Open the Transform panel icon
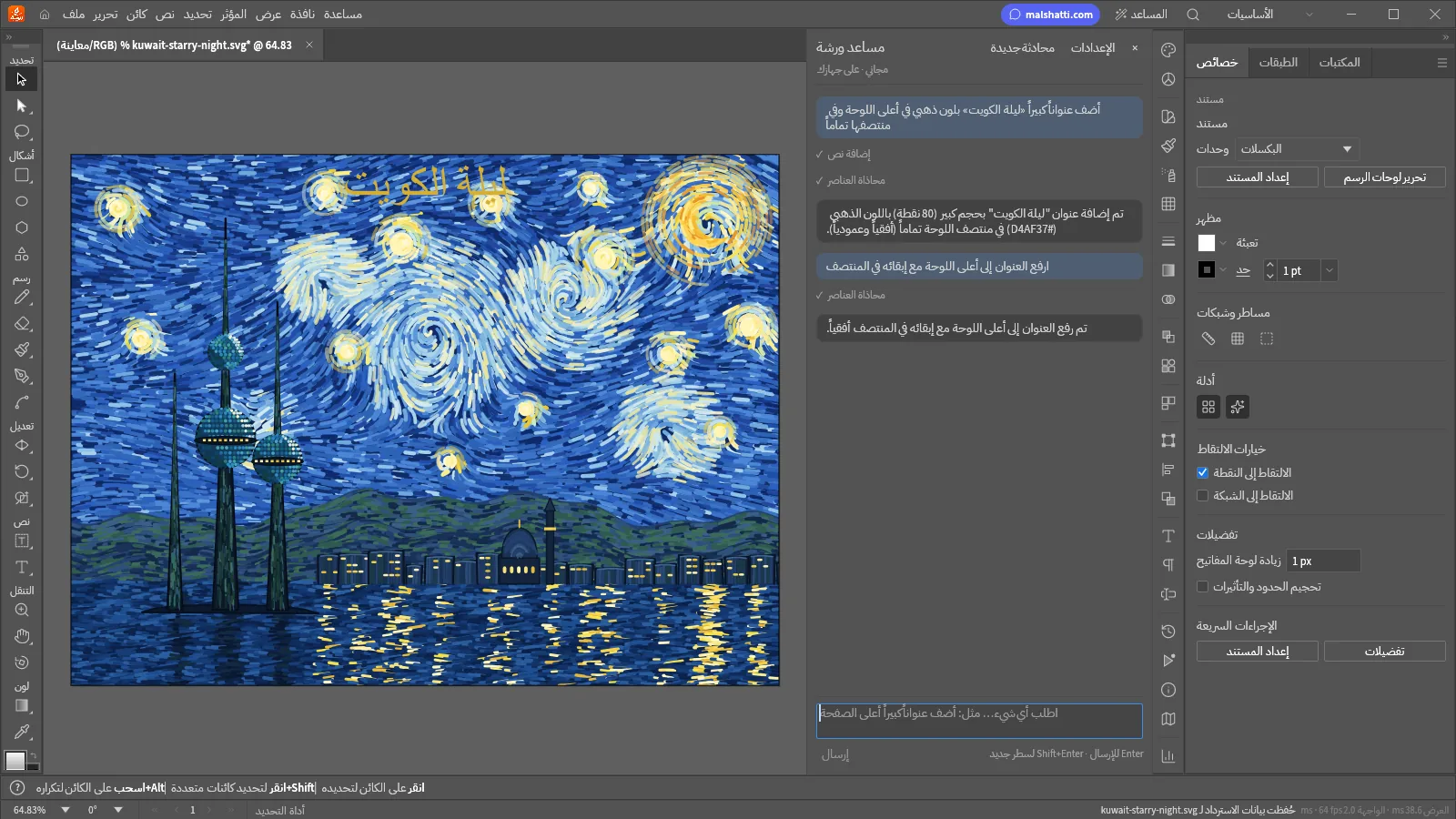Viewport: 1456px width, 819px height. coord(1168,440)
